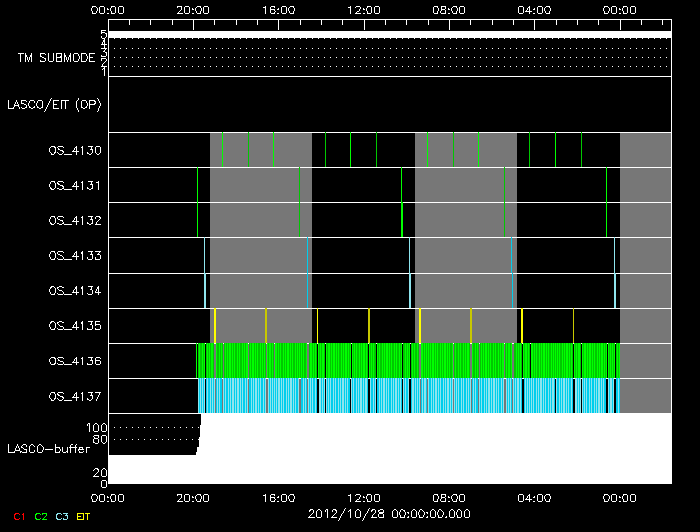The width and height of the screenshot is (700, 532).
Task: Click the OS_4133 row label
Action: [x=75, y=256]
